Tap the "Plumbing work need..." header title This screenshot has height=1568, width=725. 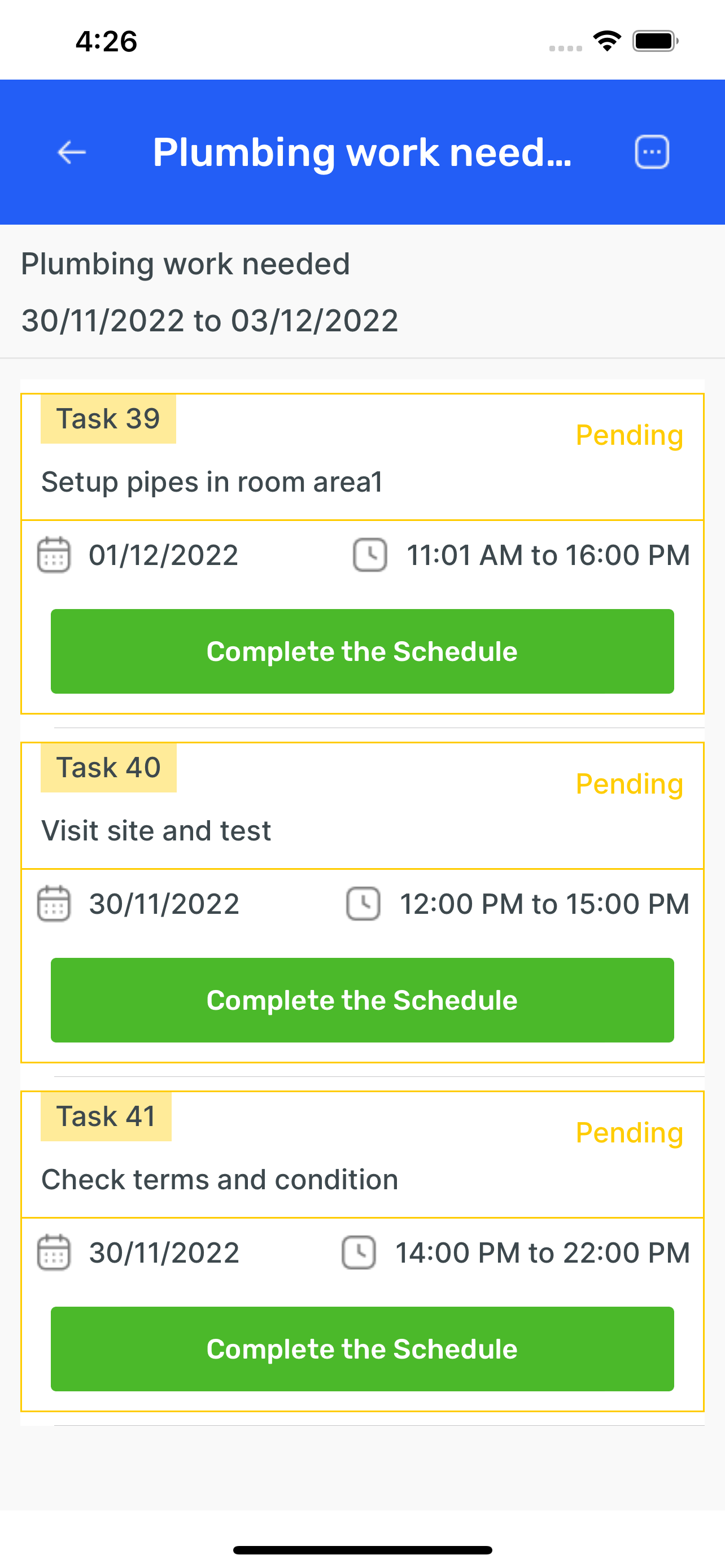(362, 152)
